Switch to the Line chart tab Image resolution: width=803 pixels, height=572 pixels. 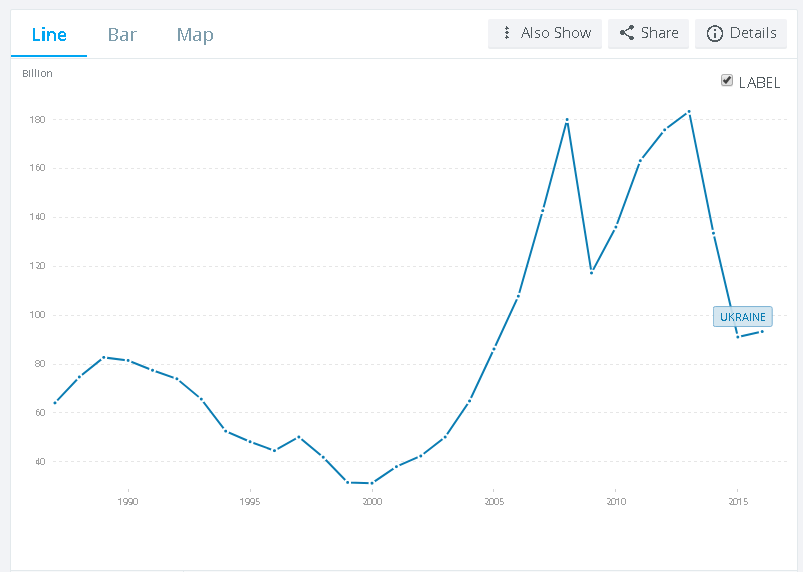(x=49, y=34)
